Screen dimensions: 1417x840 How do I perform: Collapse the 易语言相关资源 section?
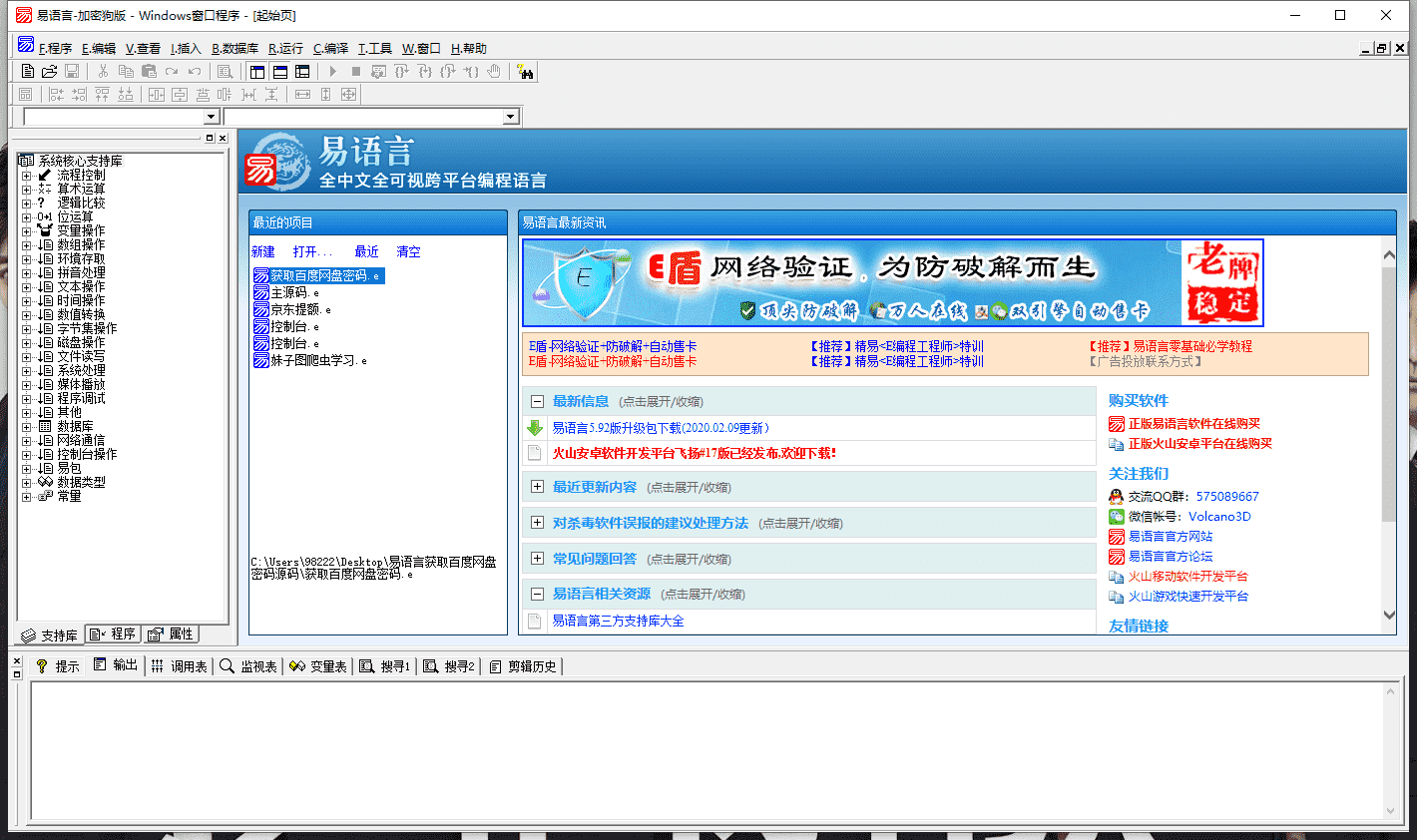pos(537,594)
